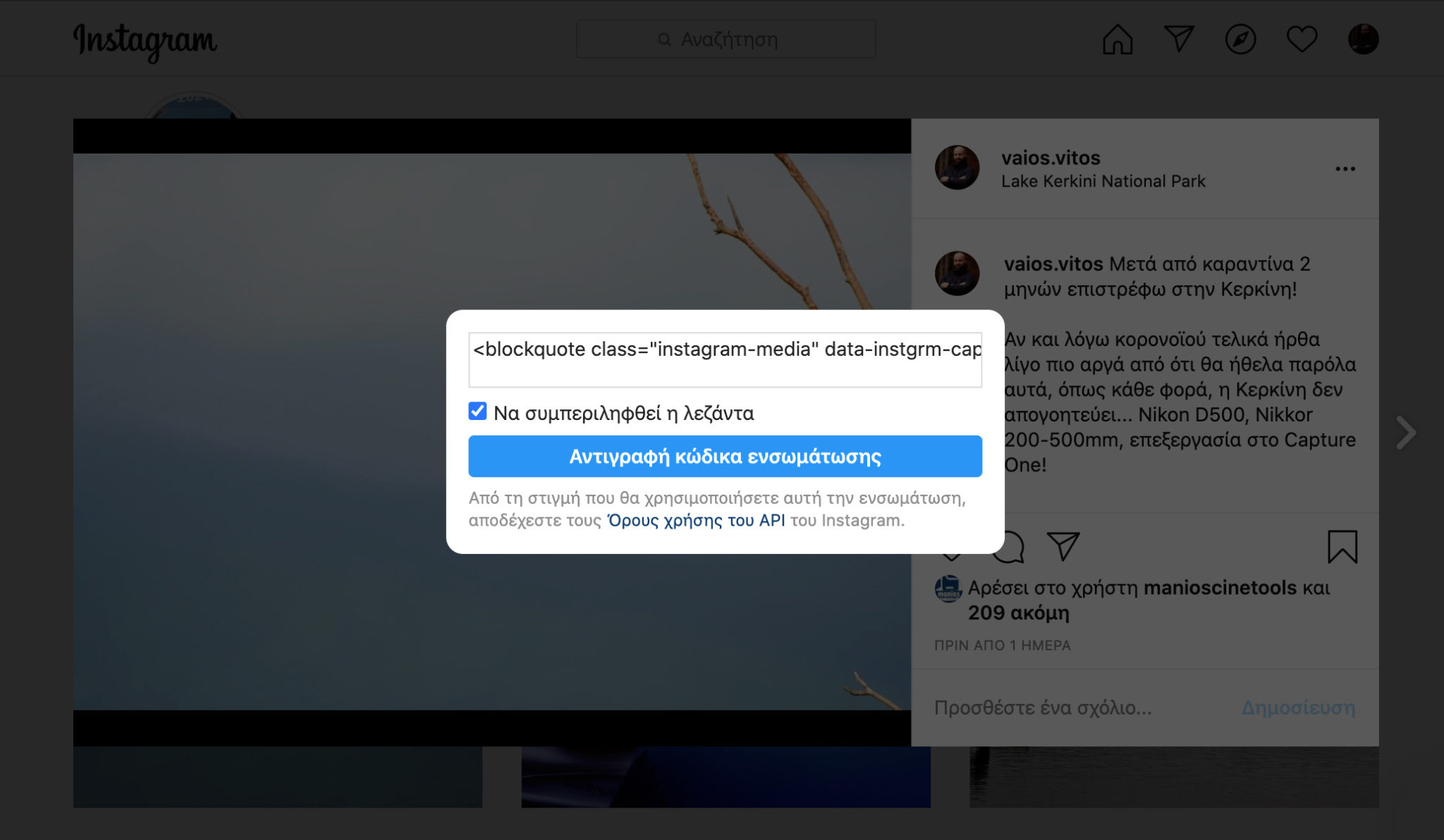Share post via paper plane icon
1444x840 pixels.
coord(1063,546)
